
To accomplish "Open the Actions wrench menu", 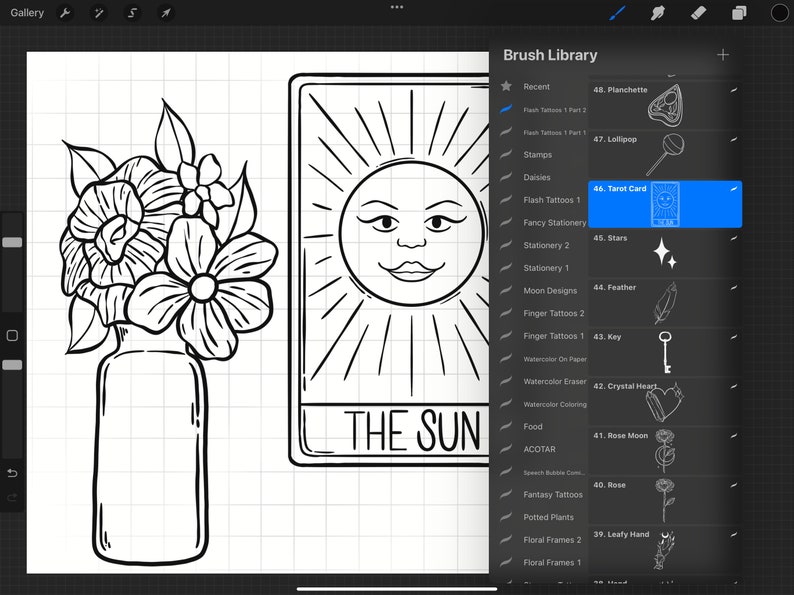I will click(x=65, y=13).
